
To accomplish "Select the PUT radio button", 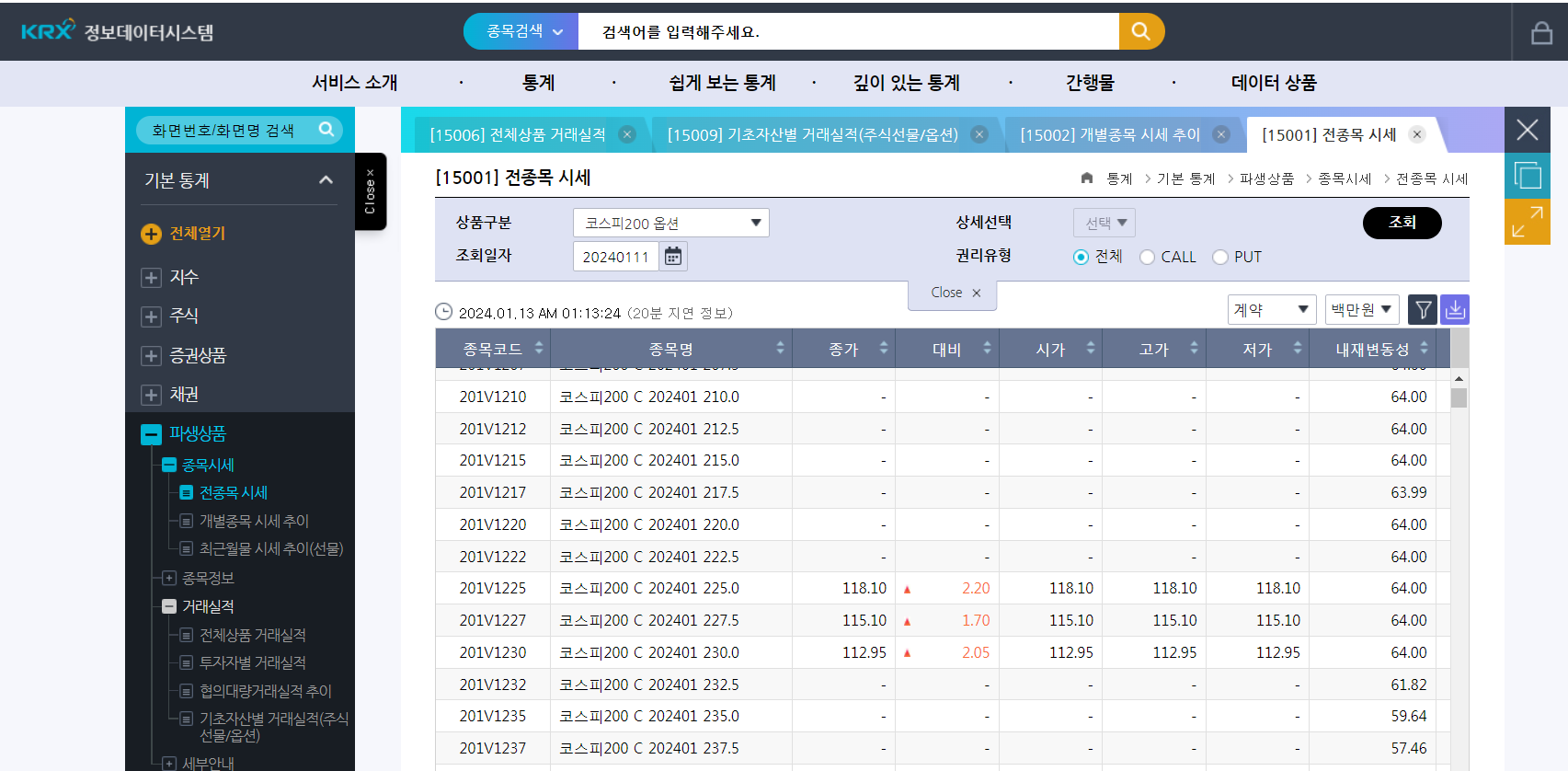I will (1220, 258).
